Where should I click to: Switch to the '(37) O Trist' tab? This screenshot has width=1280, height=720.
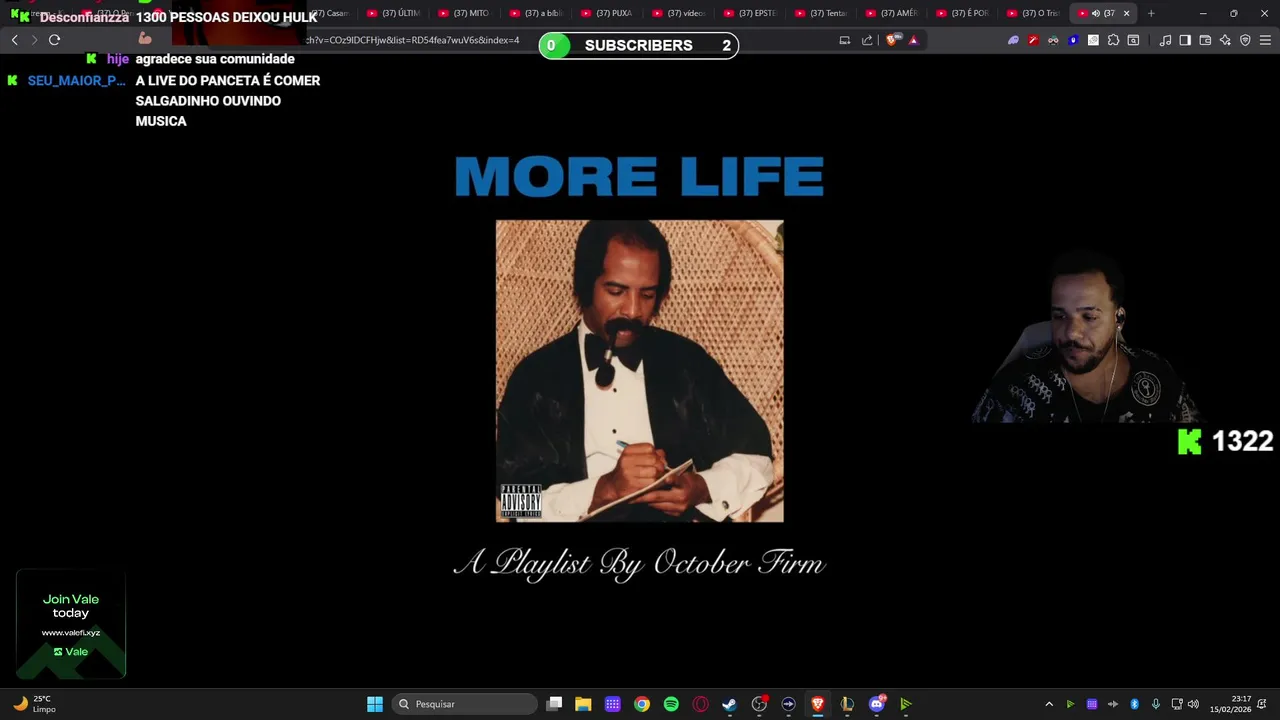tap(1034, 13)
